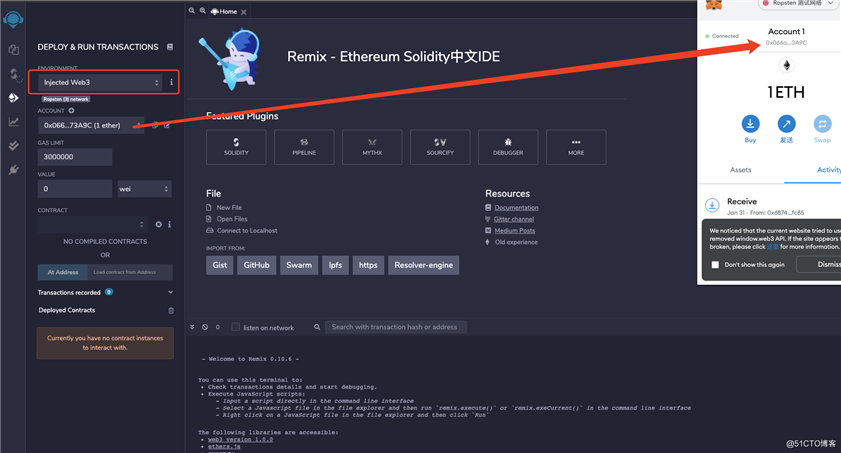Open the empty Contract selection dropdown

click(x=92, y=225)
